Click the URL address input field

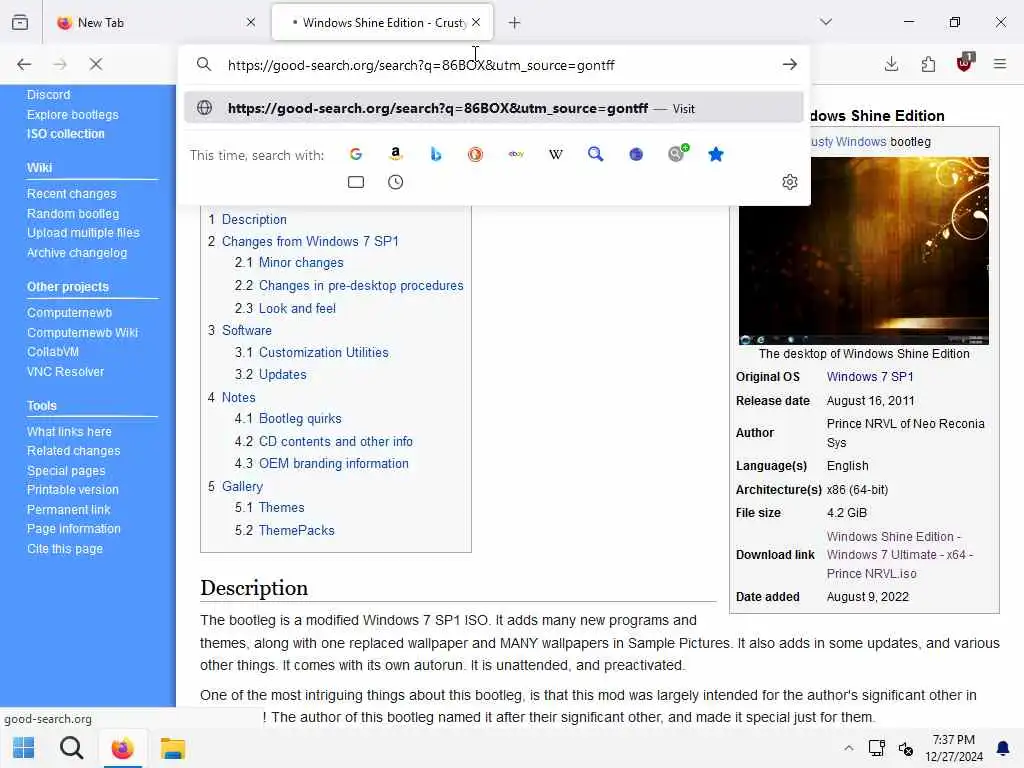(x=496, y=65)
